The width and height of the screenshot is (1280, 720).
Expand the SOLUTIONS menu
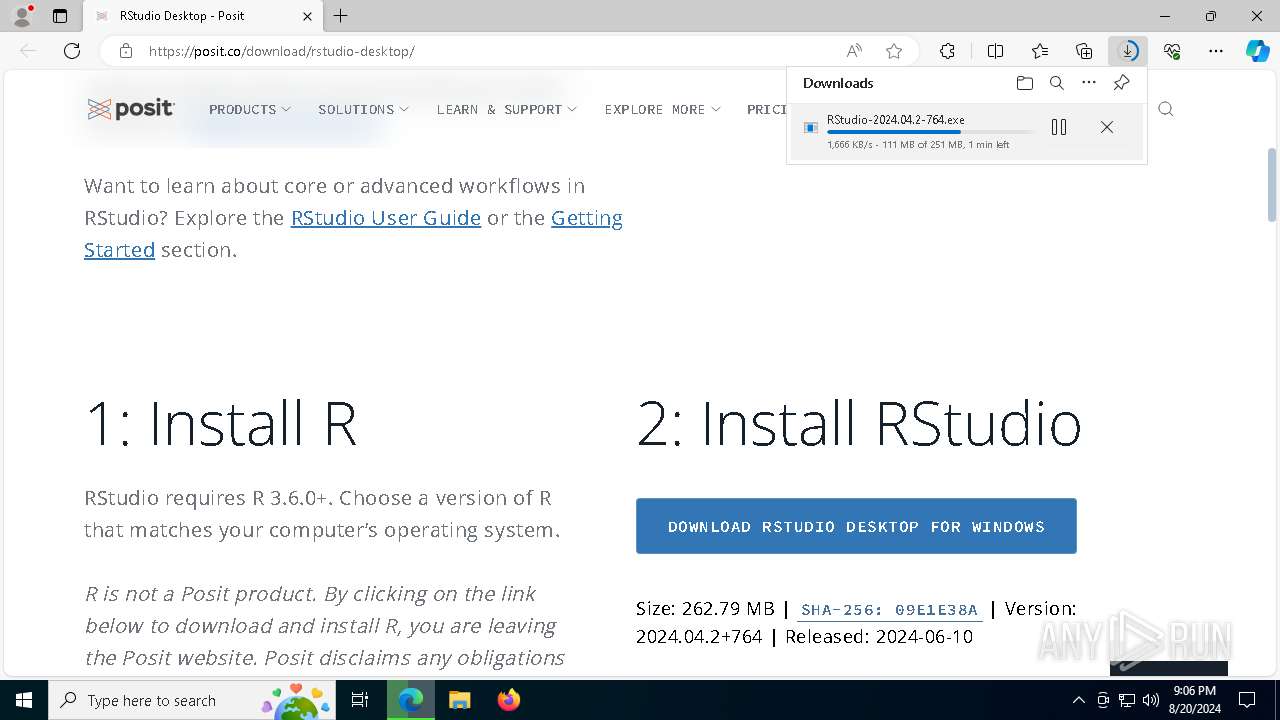click(364, 110)
